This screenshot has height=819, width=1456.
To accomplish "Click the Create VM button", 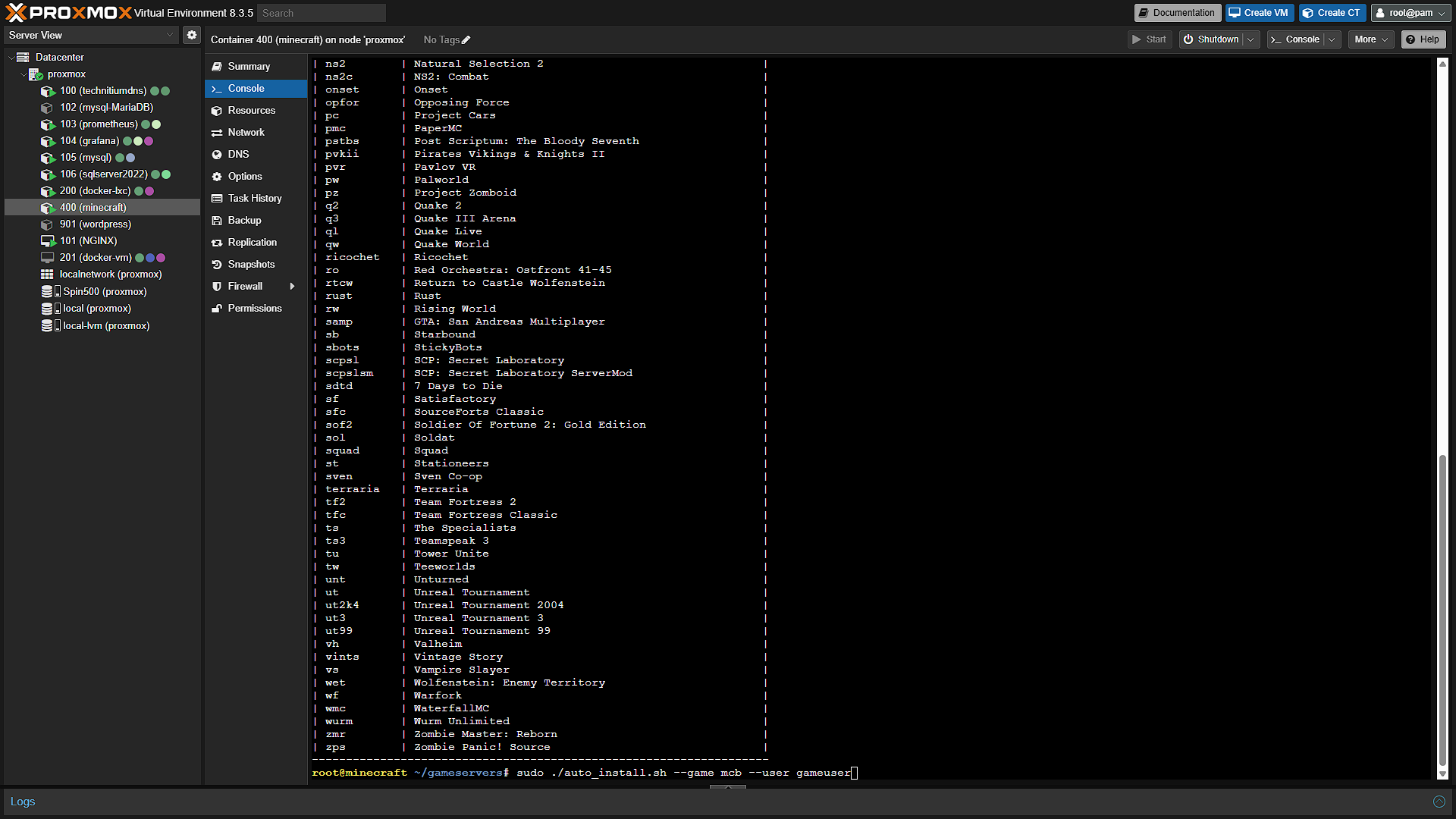I will (x=1259, y=13).
